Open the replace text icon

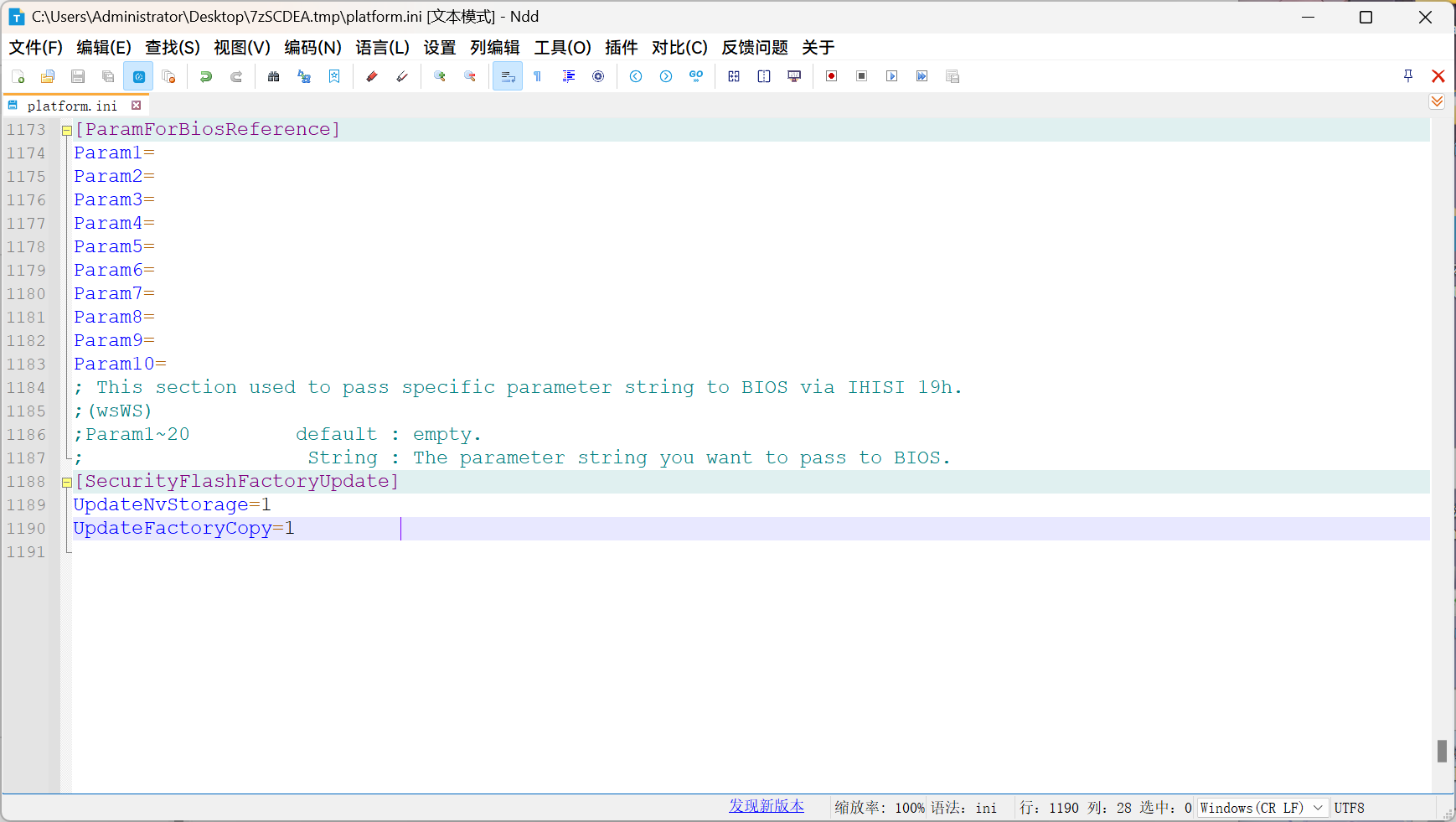click(304, 76)
